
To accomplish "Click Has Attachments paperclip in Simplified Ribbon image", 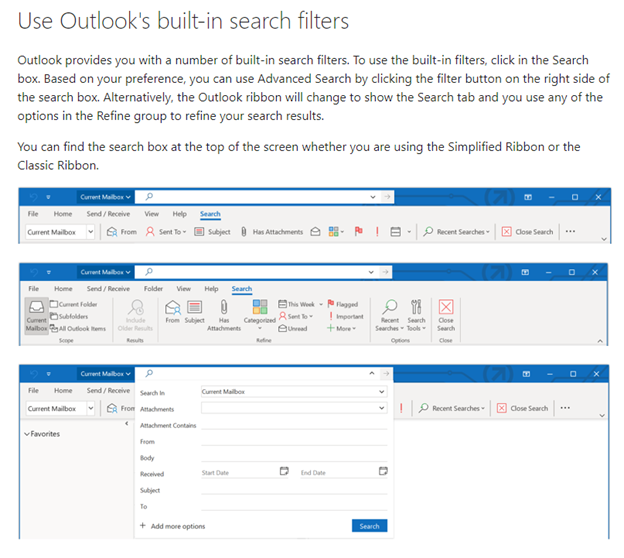I will pyautogui.click(x=244, y=232).
